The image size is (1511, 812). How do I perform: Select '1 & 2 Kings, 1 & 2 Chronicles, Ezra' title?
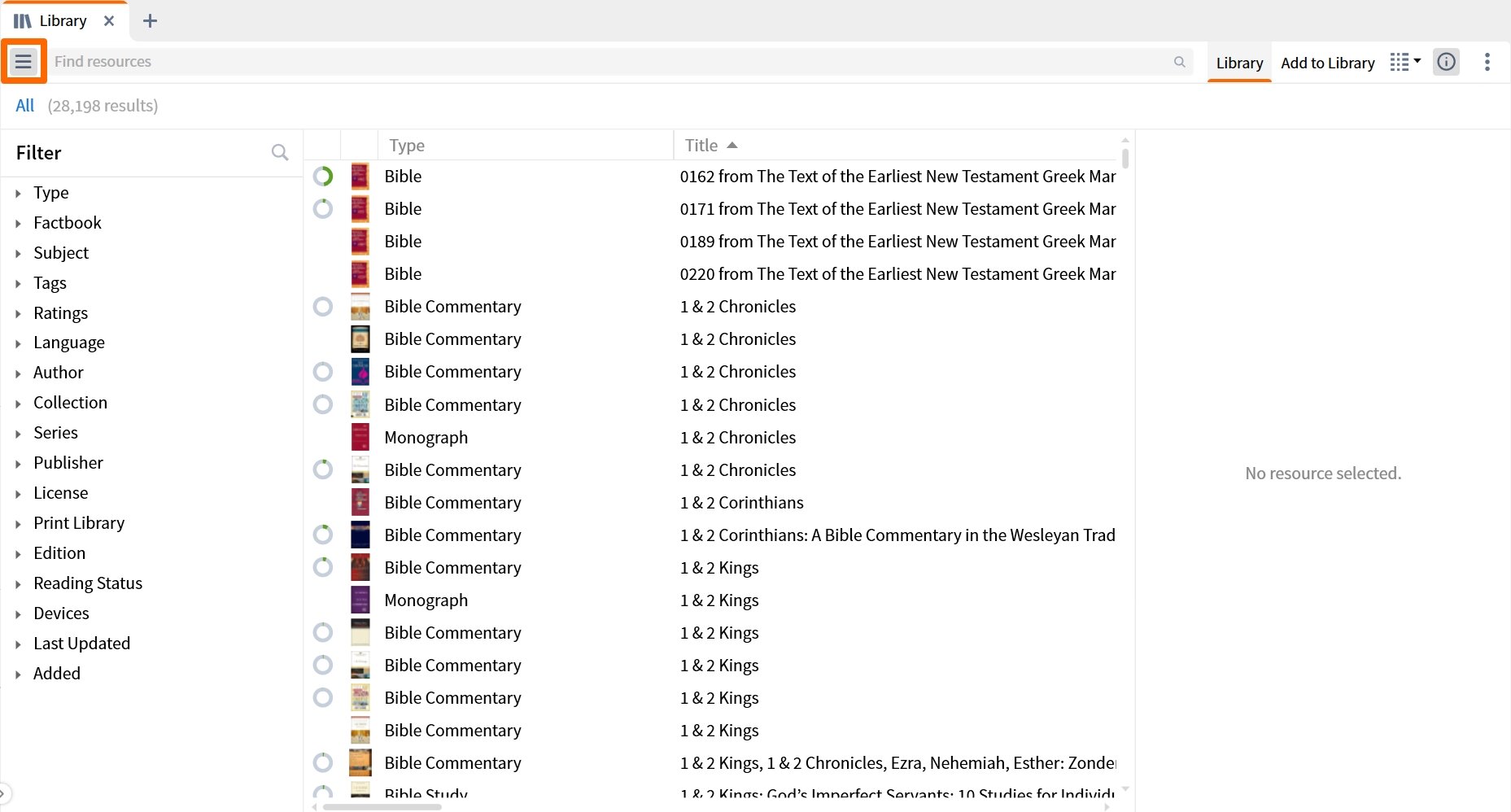click(897, 763)
